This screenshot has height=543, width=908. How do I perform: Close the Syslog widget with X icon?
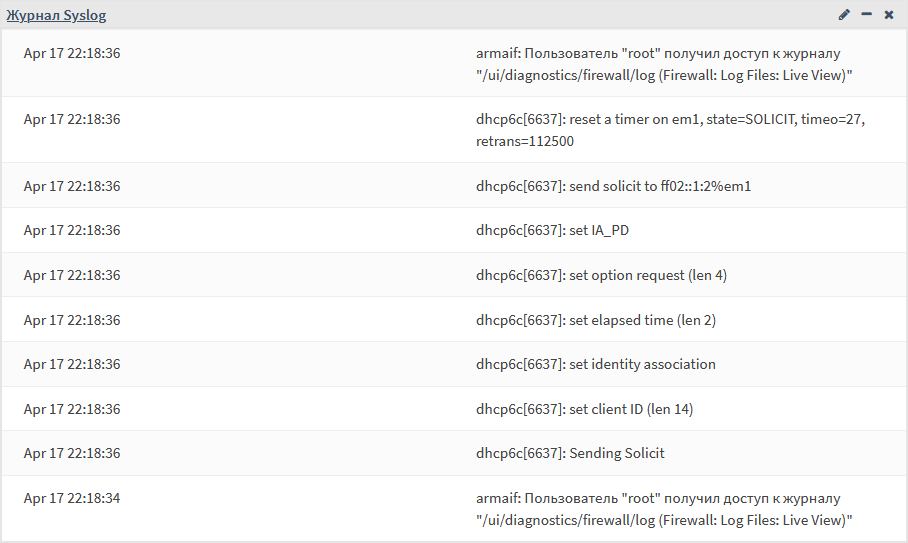889,14
